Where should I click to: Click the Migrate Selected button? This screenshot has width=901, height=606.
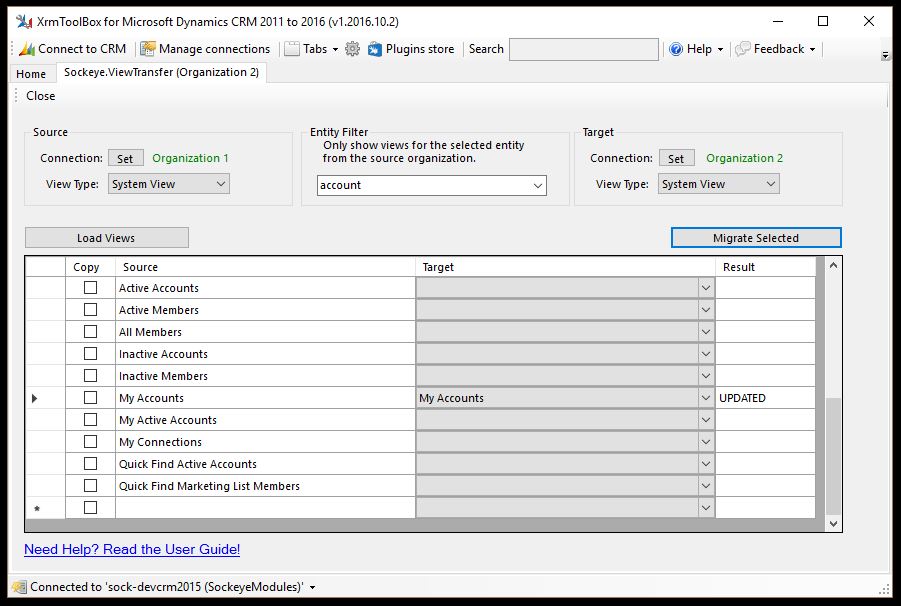(756, 238)
